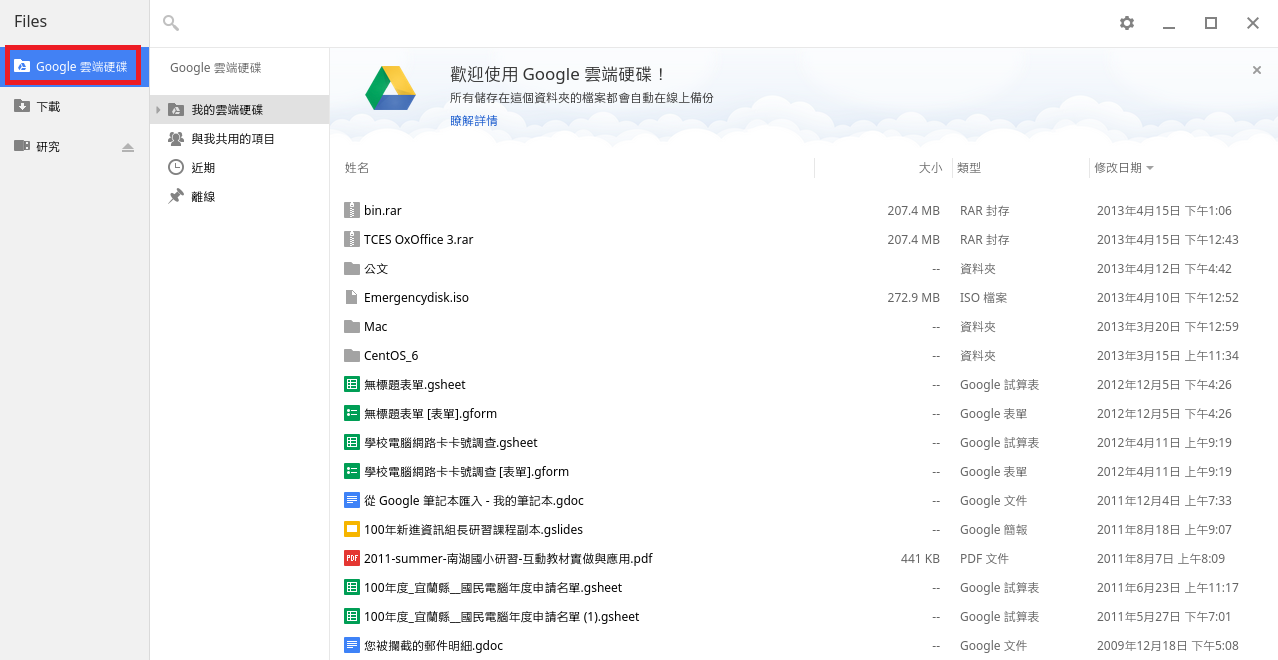Click the ISO 檔案 type cell
The width and height of the screenshot is (1278, 660).
click(x=984, y=298)
